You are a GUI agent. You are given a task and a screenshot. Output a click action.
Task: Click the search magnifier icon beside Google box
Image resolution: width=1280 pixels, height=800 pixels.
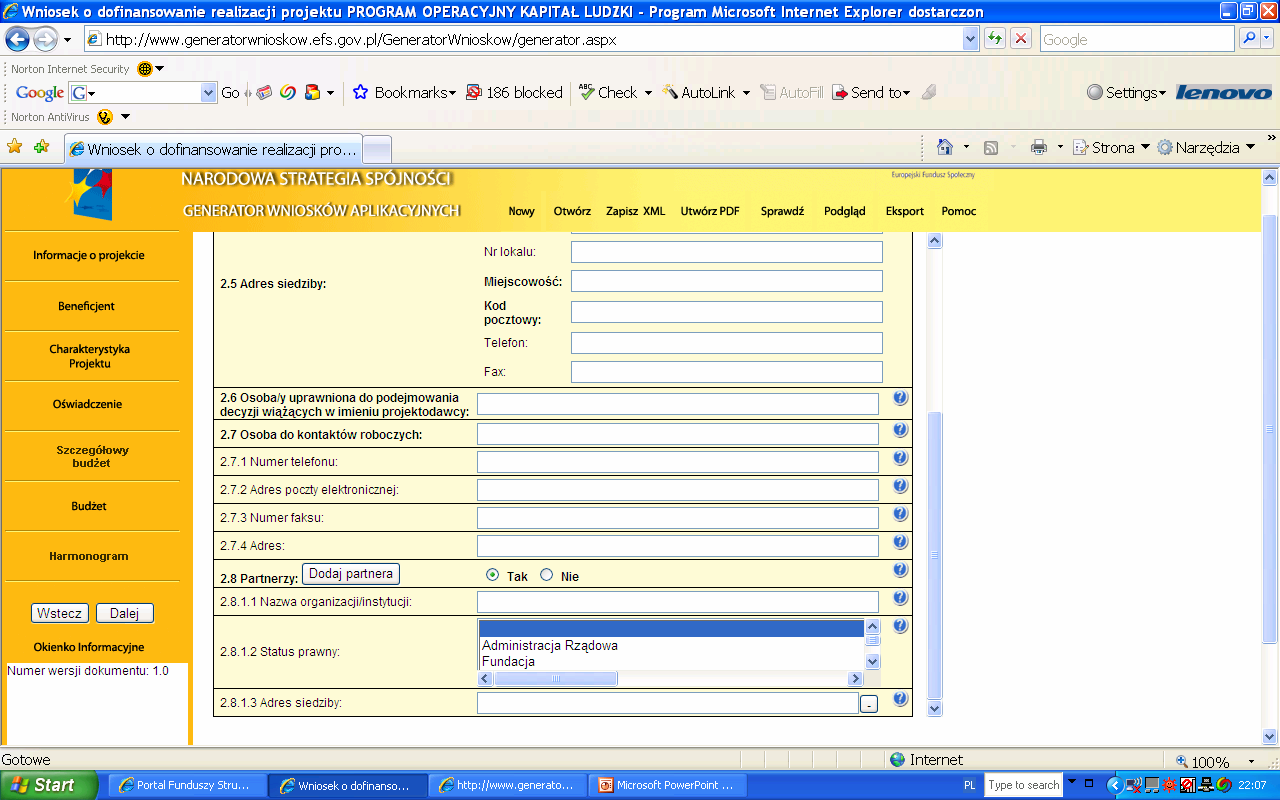point(1249,39)
